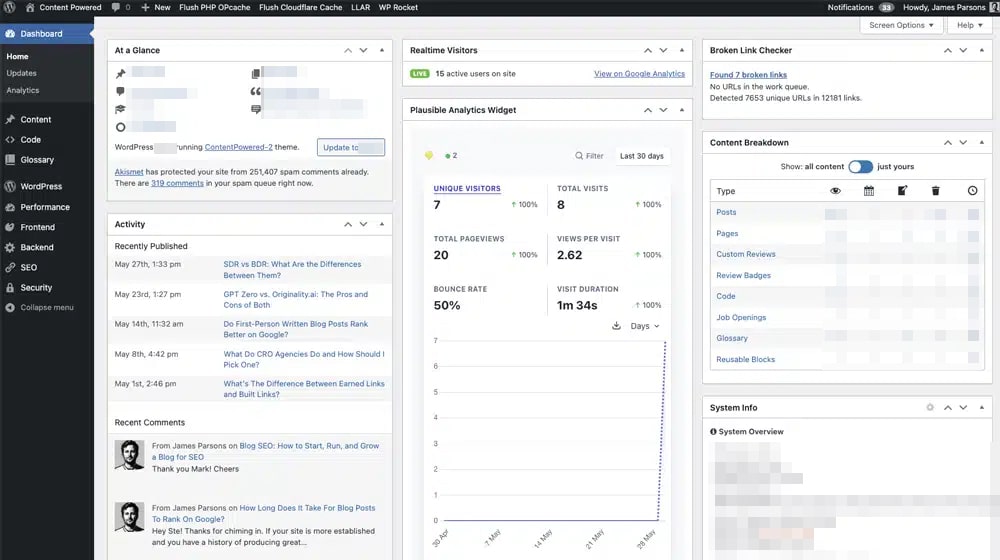Viewport: 1000px width, 560px height.
Task: Open Flush PHP OPcache in admin bar
Action: 215,8
